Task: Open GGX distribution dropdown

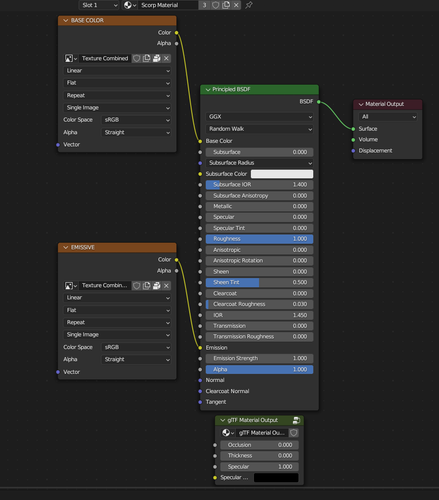Action: (259, 117)
